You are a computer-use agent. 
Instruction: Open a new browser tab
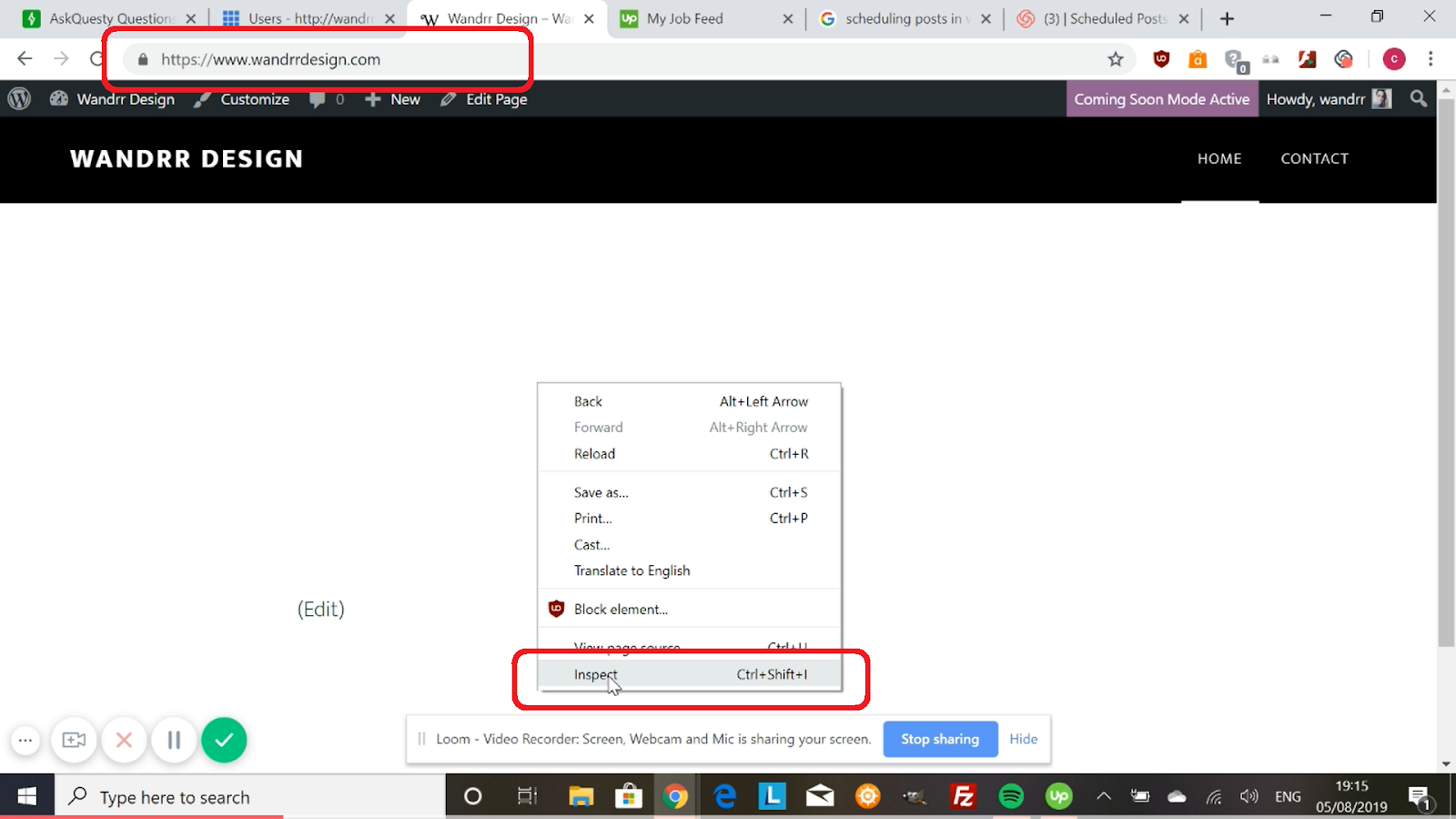pyautogui.click(x=1227, y=18)
